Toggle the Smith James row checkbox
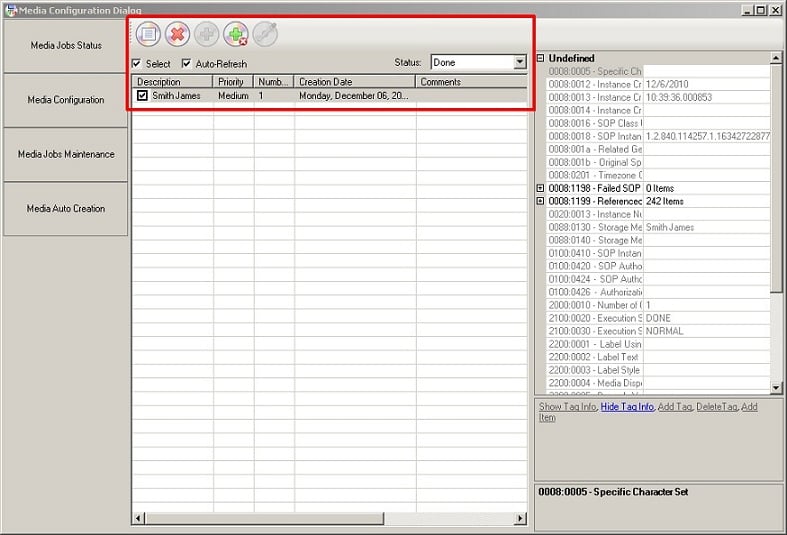787x535 pixels. point(142,96)
